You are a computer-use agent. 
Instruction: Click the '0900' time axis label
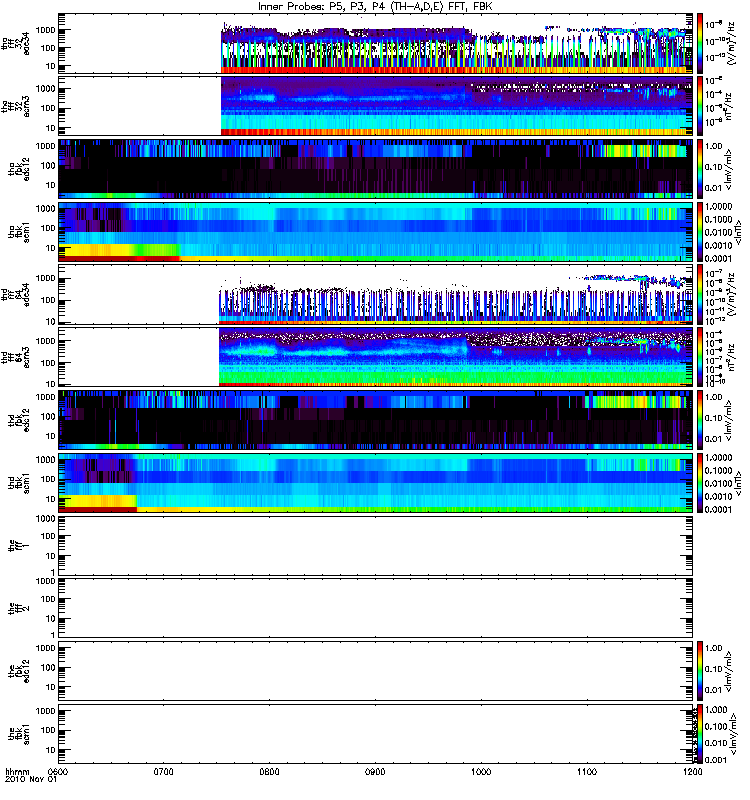click(375, 772)
